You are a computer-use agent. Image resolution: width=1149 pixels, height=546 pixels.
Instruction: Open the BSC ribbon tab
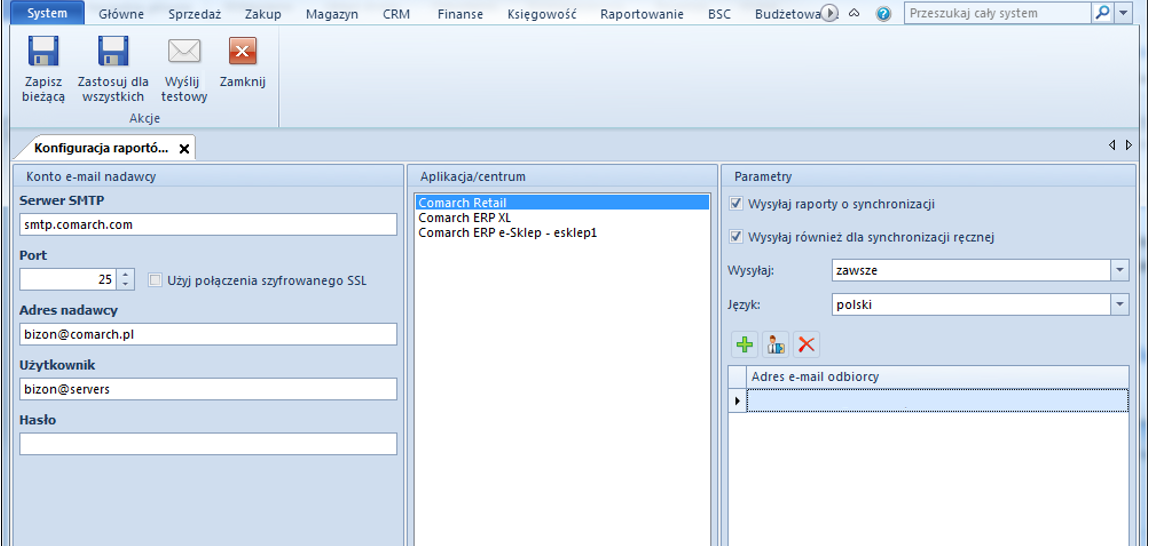click(720, 14)
